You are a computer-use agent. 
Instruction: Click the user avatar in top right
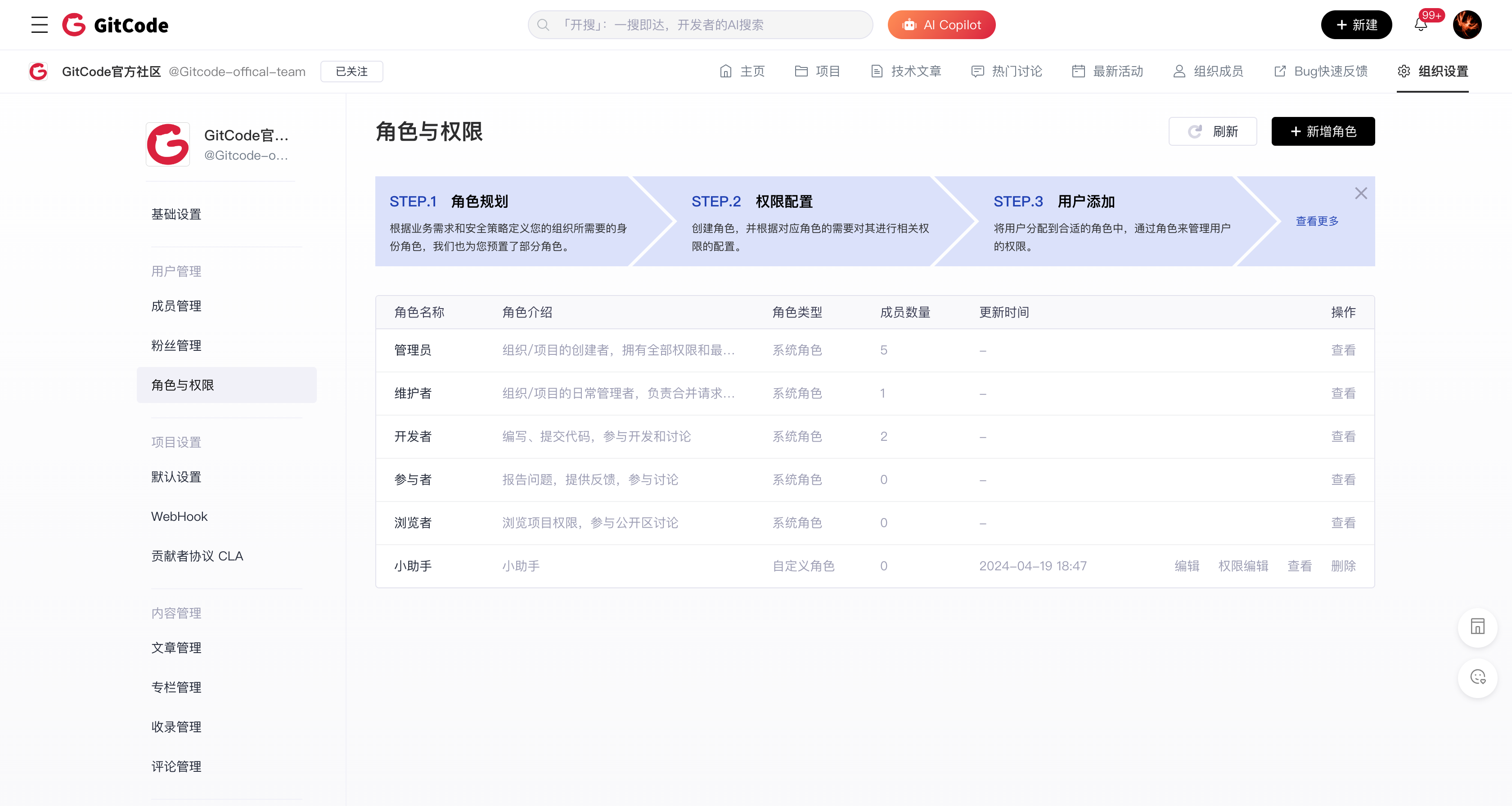1467,25
